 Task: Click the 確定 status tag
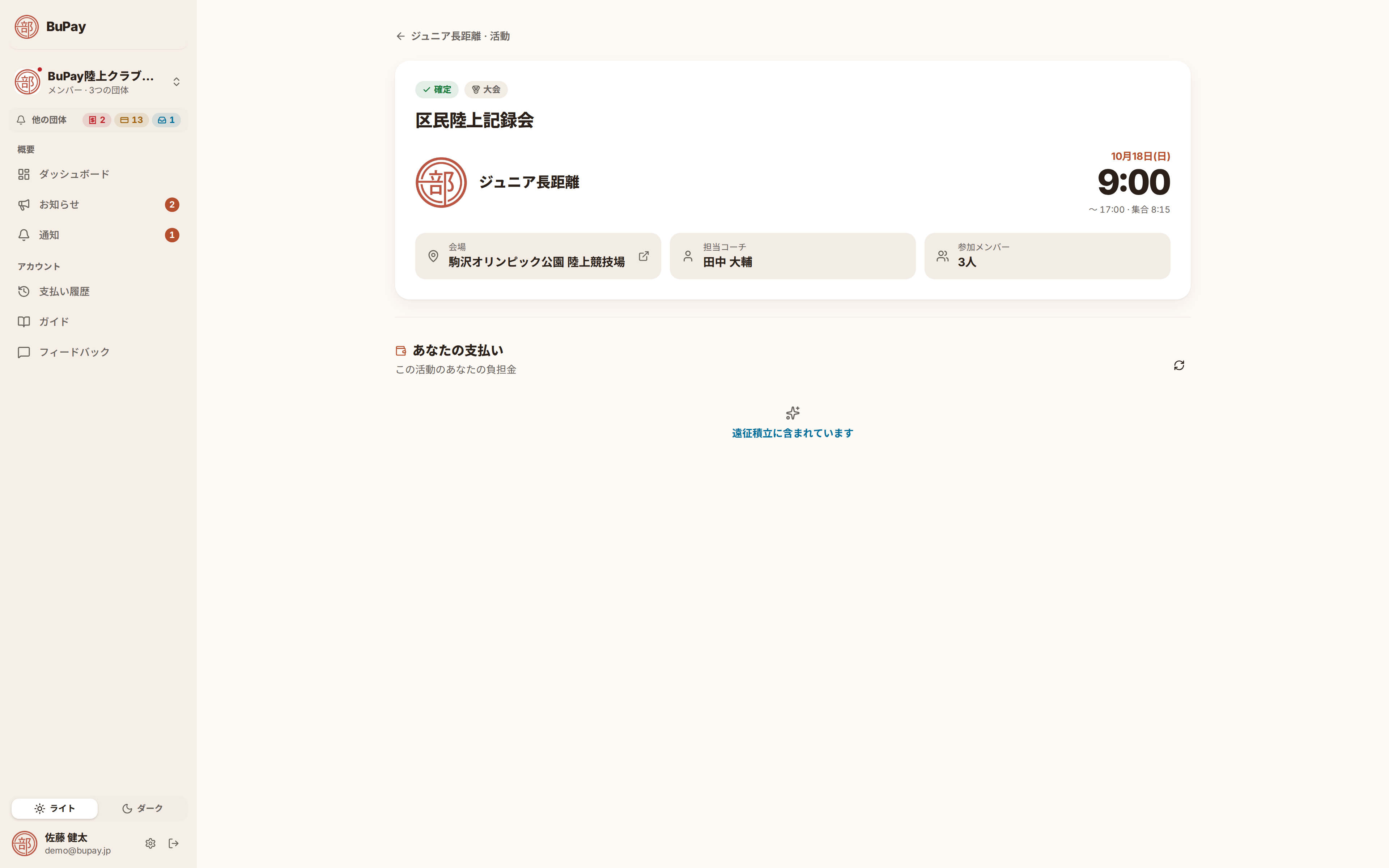point(437,90)
